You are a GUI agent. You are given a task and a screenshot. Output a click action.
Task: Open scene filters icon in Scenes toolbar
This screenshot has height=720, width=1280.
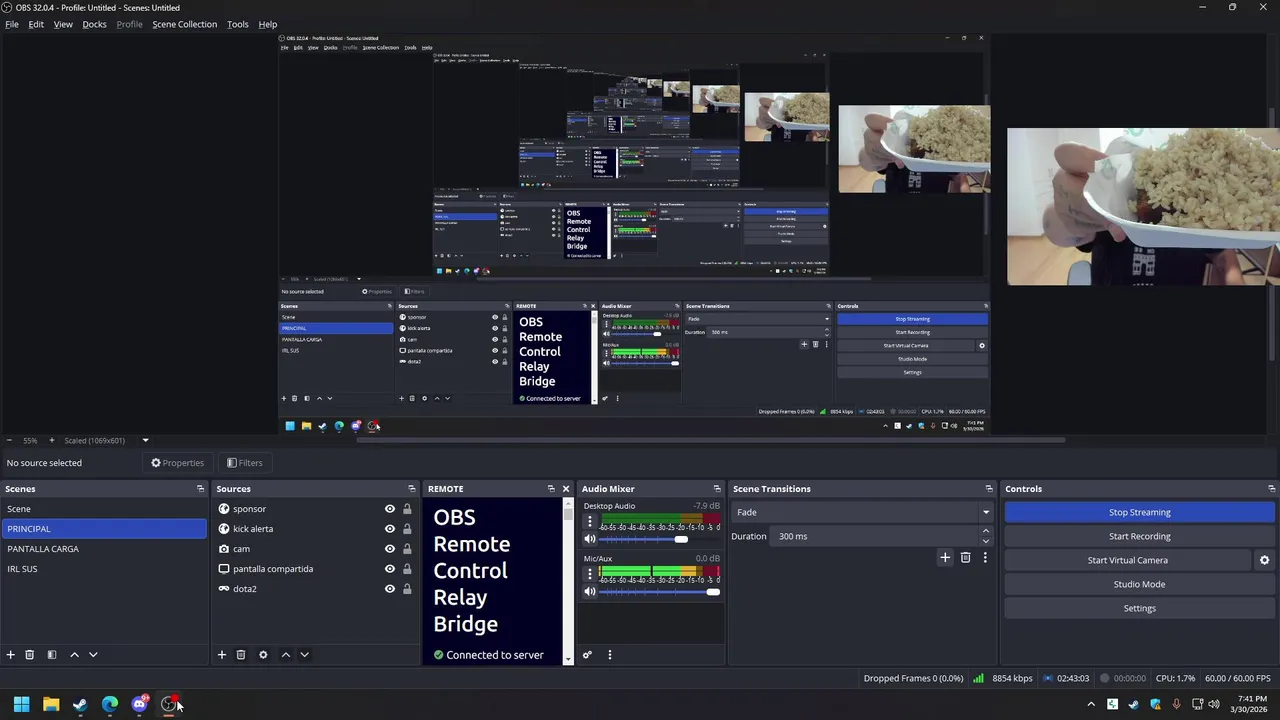click(51, 655)
